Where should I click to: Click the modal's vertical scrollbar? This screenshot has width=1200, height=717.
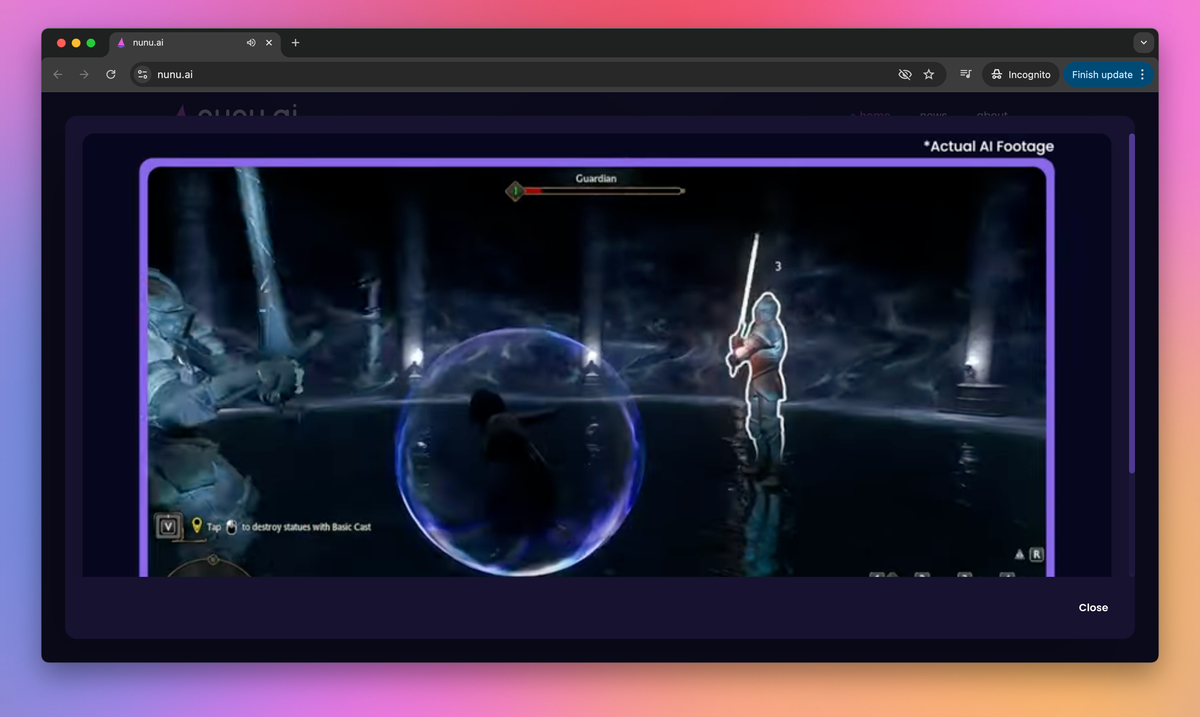[x=1132, y=303]
